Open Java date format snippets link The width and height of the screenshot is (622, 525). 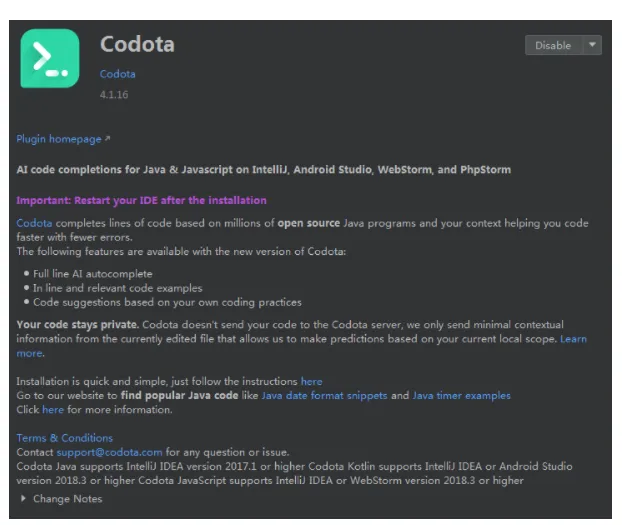point(324,396)
